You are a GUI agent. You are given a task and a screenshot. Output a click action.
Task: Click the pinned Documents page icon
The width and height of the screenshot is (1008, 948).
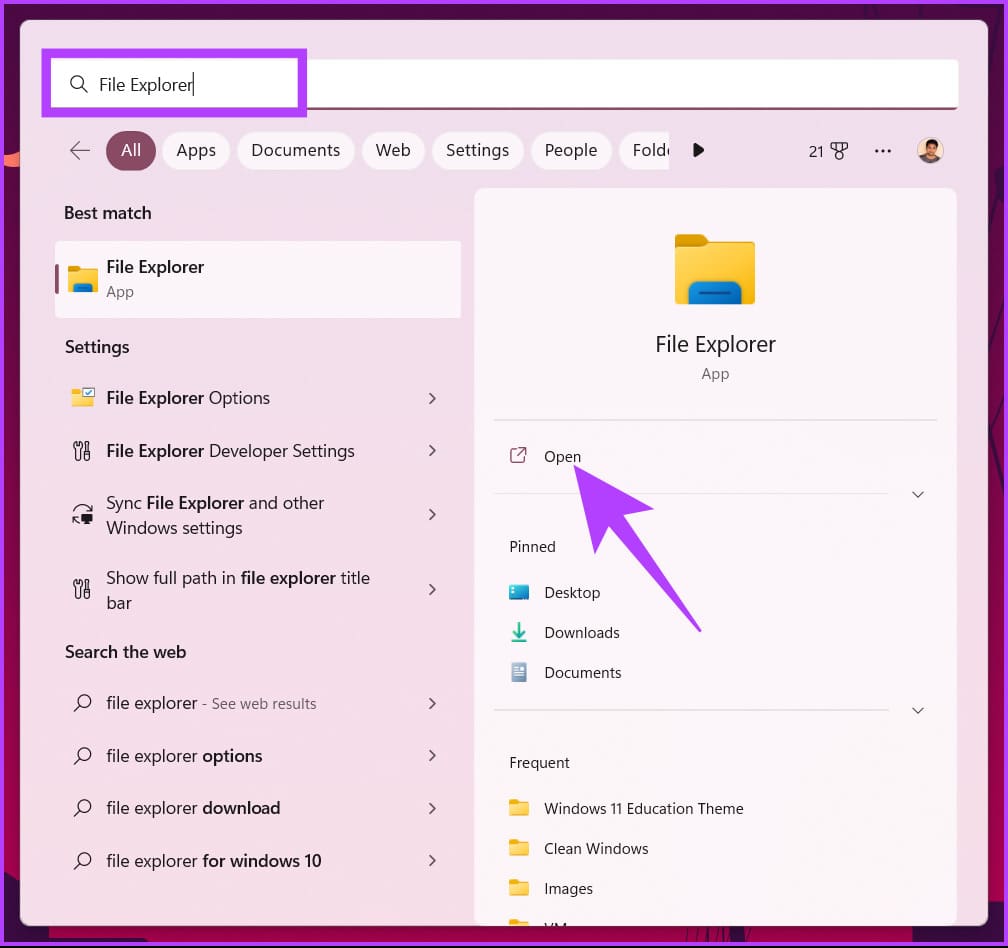[519, 672]
